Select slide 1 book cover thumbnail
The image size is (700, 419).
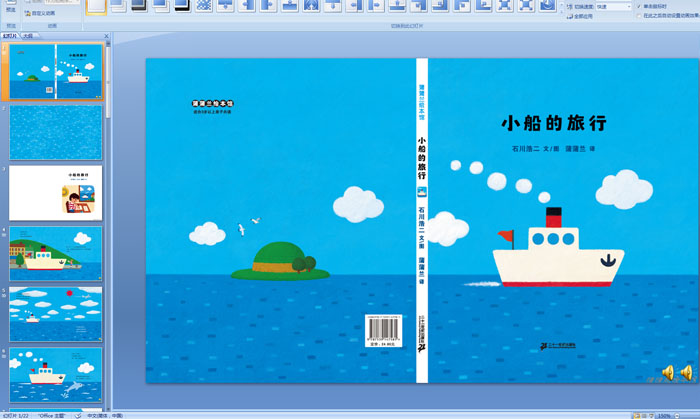point(56,71)
